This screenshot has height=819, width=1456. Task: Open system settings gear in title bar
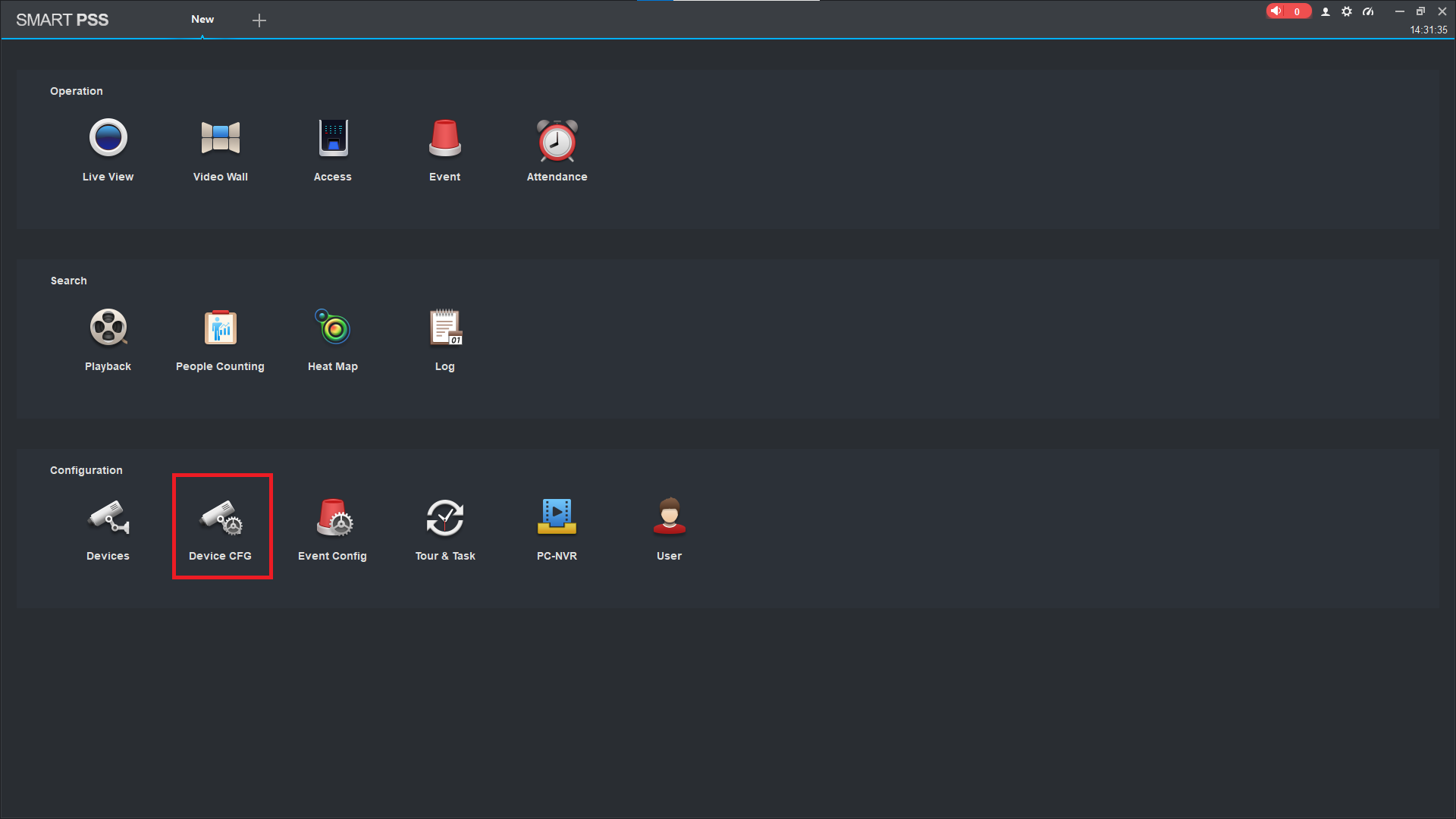pyautogui.click(x=1347, y=11)
